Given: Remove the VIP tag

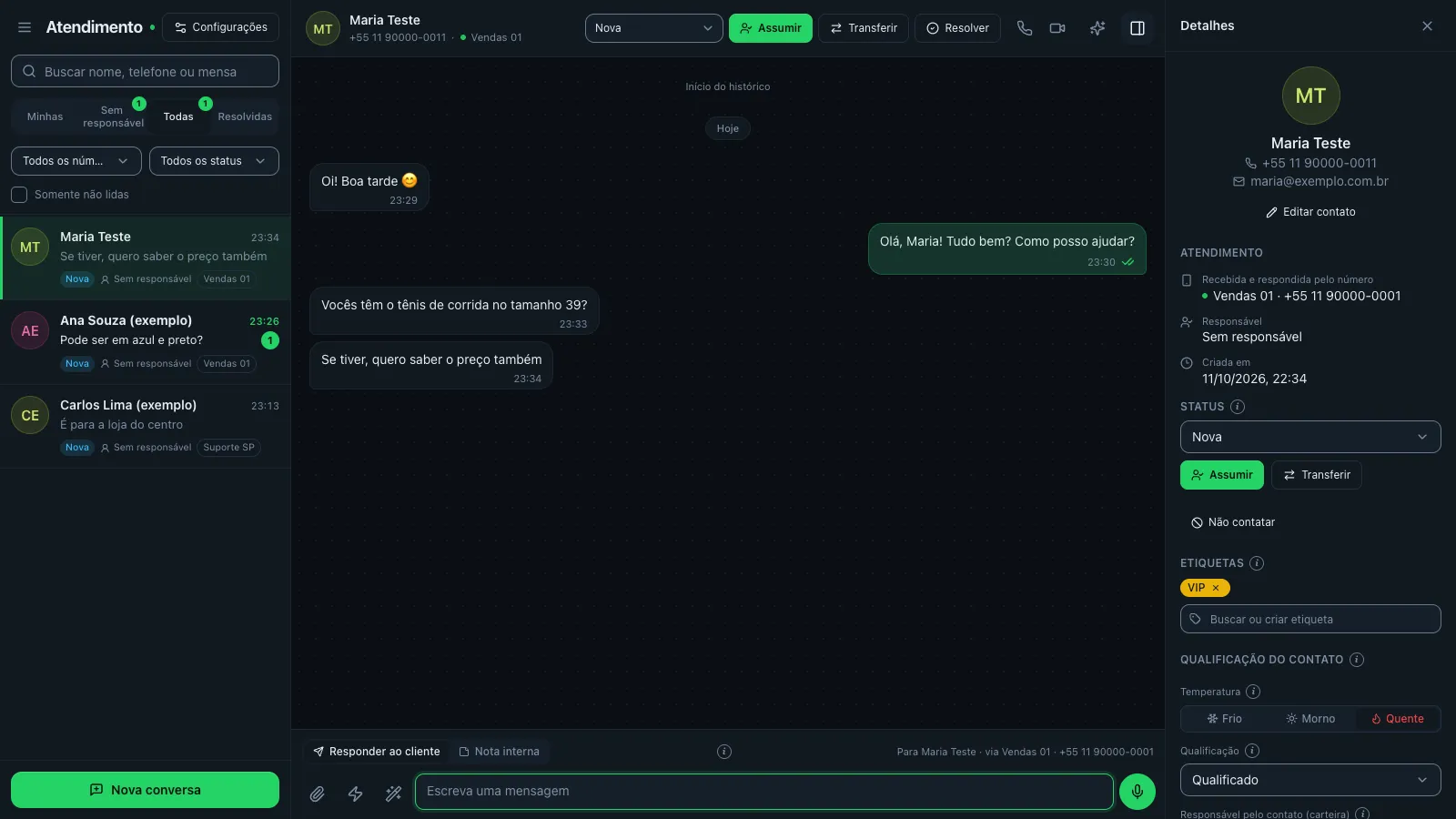Looking at the screenshot, I should coord(1216,588).
